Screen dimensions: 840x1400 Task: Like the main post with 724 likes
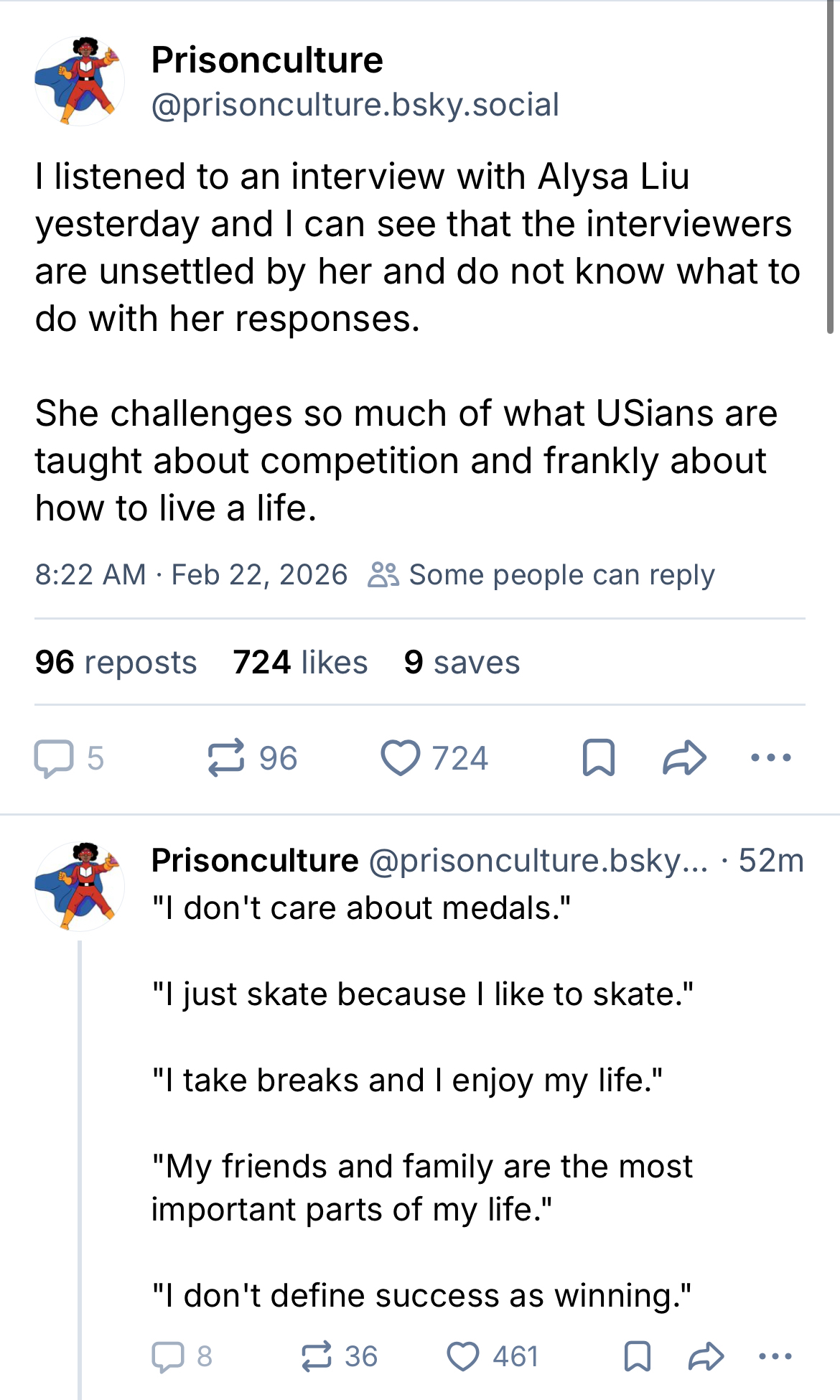pyautogui.click(x=401, y=758)
